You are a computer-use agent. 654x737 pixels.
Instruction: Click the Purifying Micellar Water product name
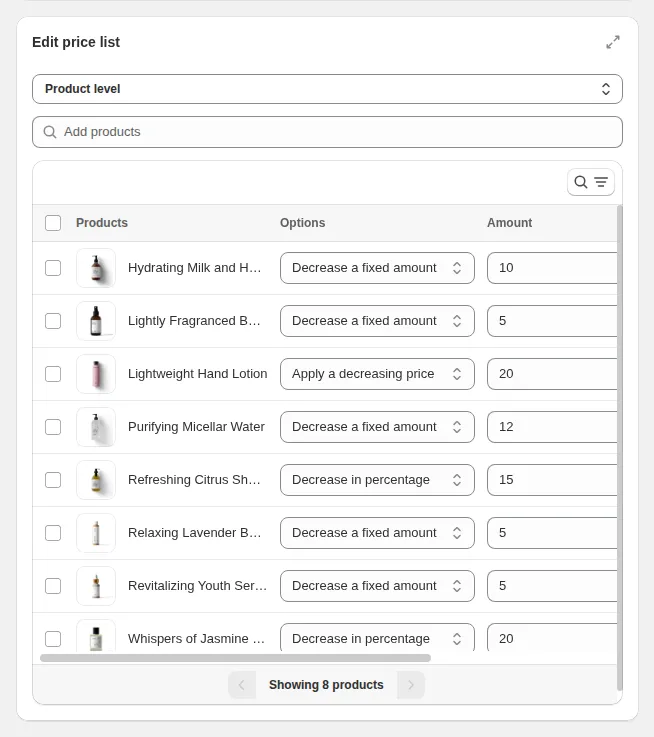tap(196, 427)
